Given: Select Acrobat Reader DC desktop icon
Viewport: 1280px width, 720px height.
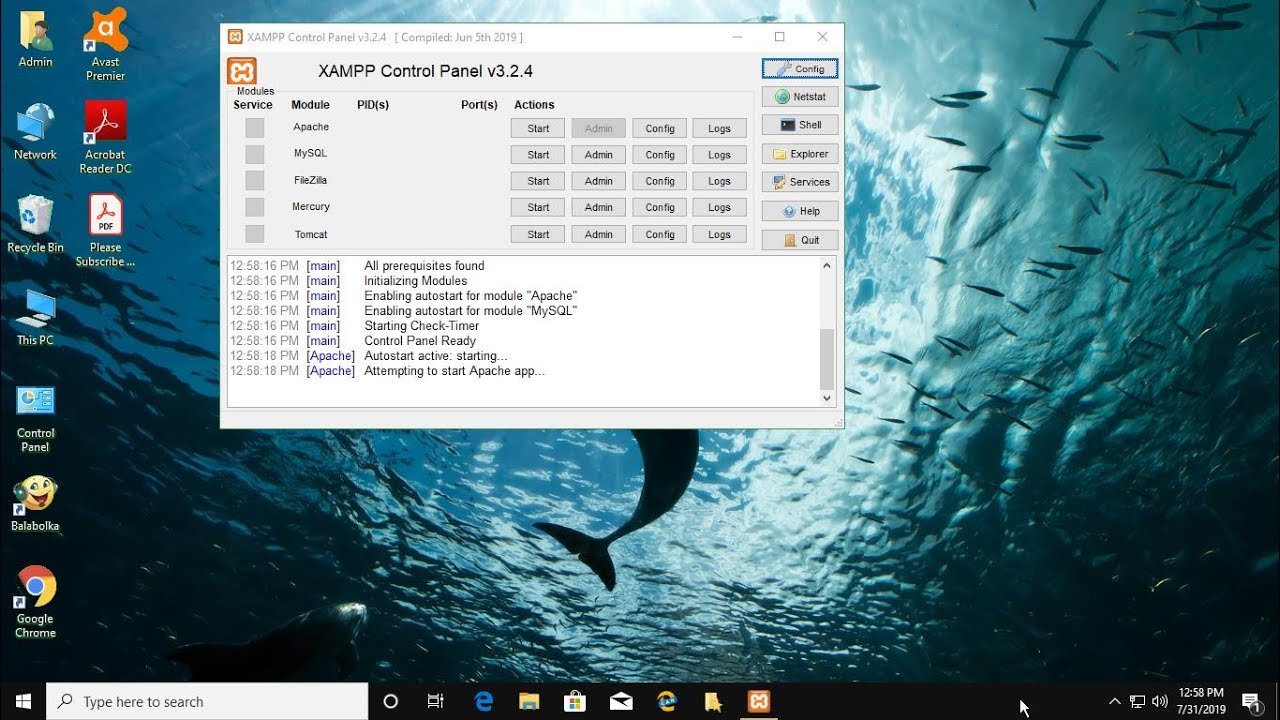Looking at the screenshot, I should point(105,137).
